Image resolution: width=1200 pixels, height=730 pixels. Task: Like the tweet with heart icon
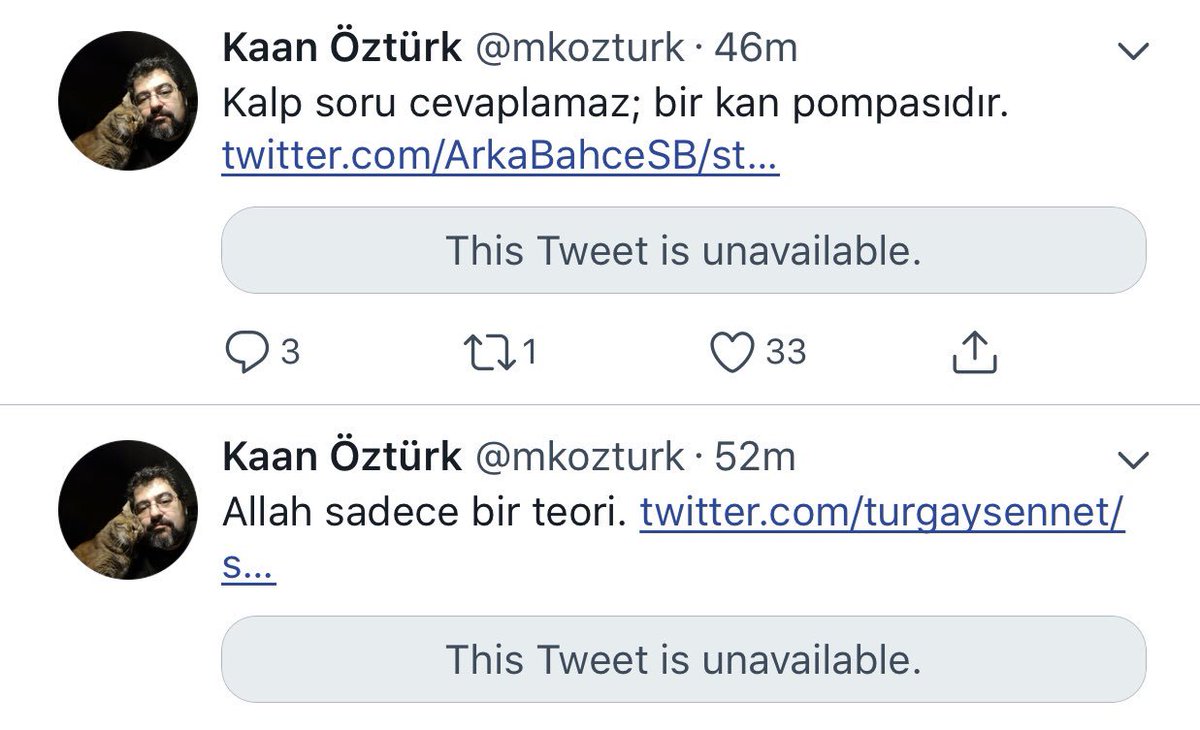(x=732, y=351)
